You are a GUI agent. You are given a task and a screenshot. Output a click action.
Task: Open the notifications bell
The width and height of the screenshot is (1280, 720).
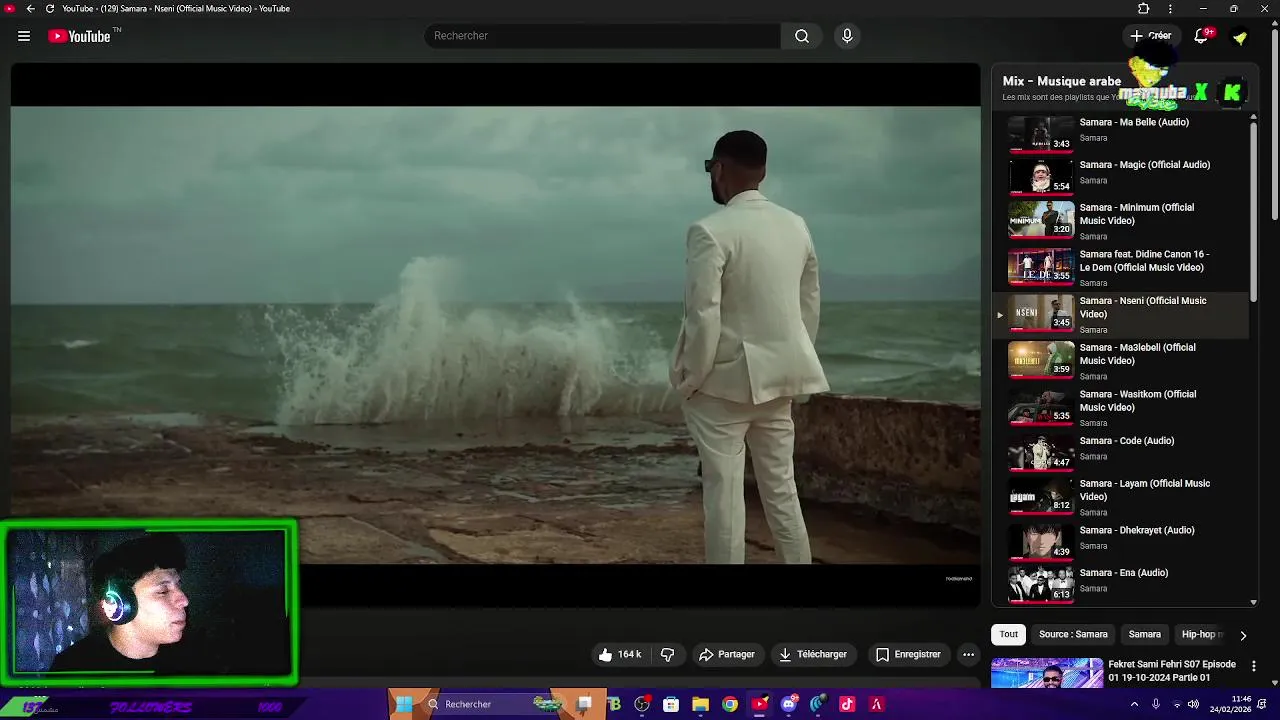[x=1201, y=36]
